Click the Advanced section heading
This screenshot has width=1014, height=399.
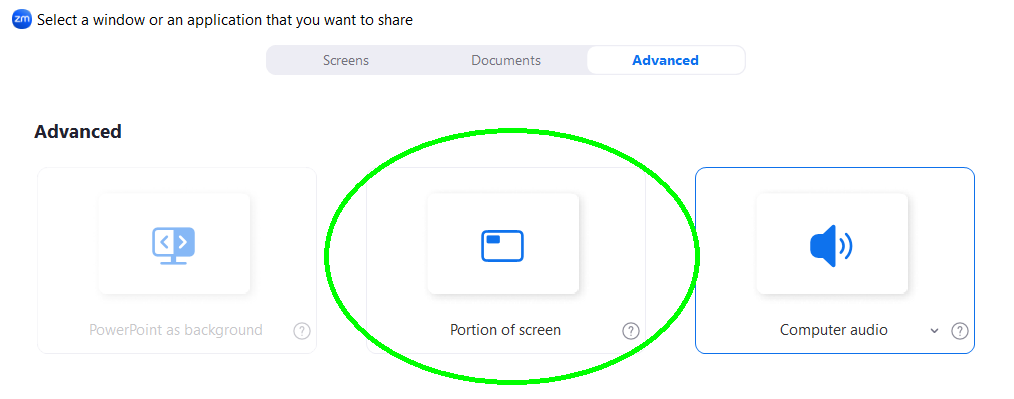pyautogui.click(x=78, y=131)
